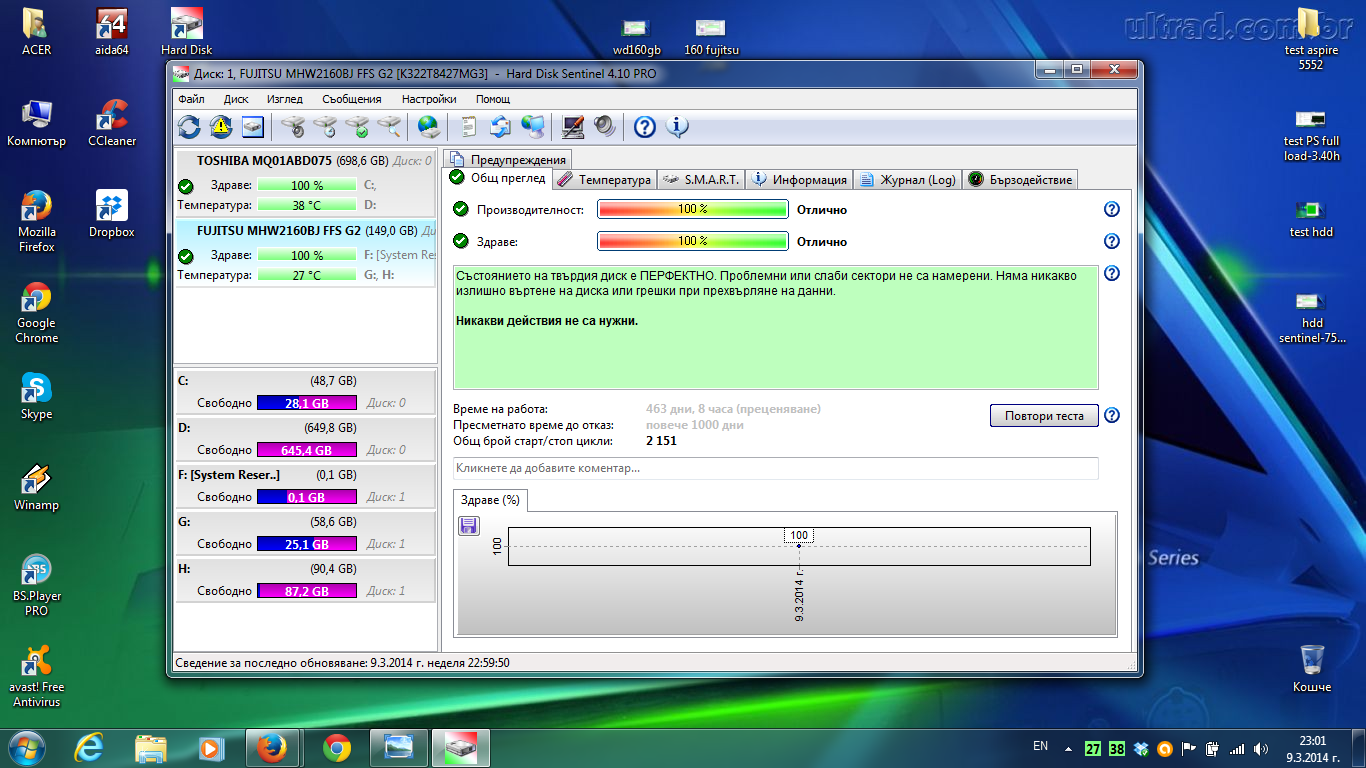The height and width of the screenshot is (768, 1366).
Task: Click the monitor with pen toolbar icon
Action: (573, 126)
